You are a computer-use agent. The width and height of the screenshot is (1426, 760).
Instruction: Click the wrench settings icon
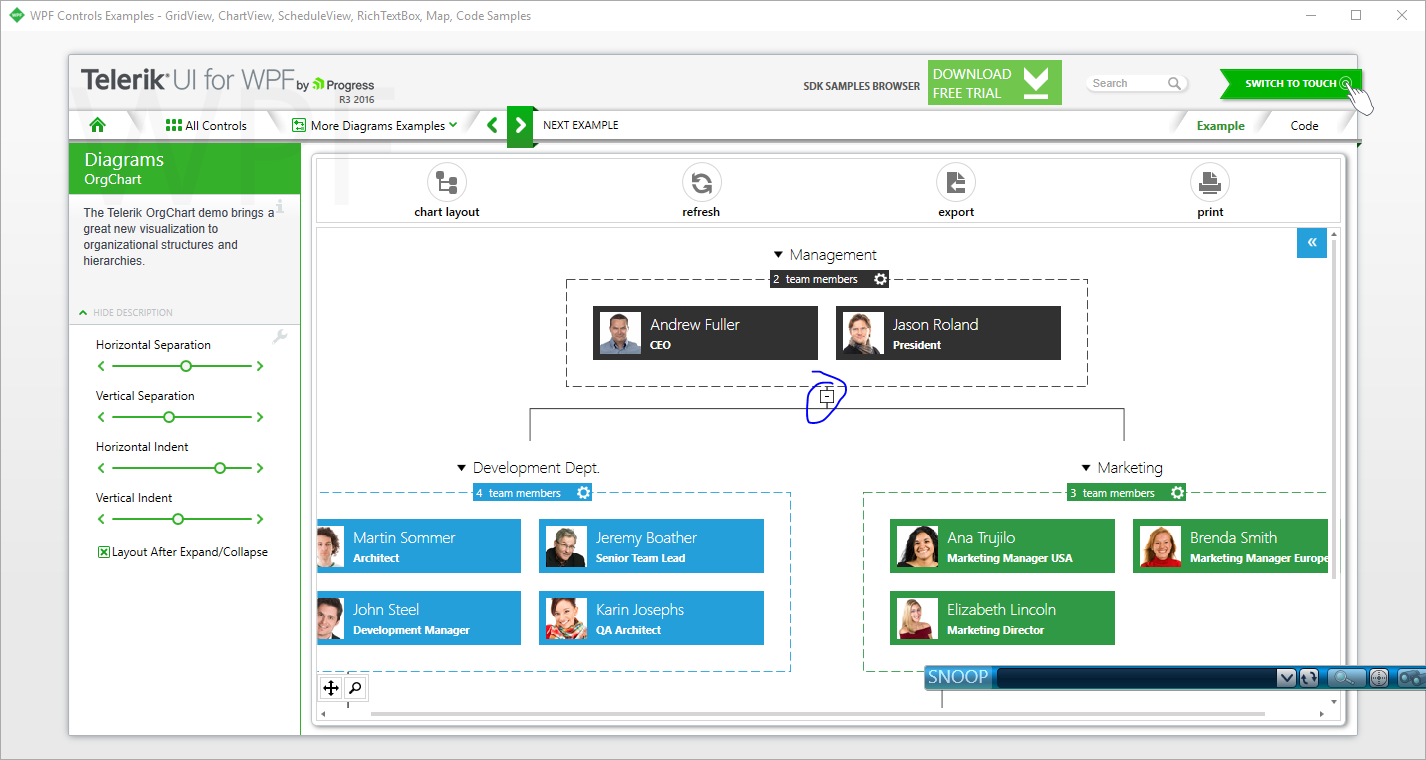[280, 337]
